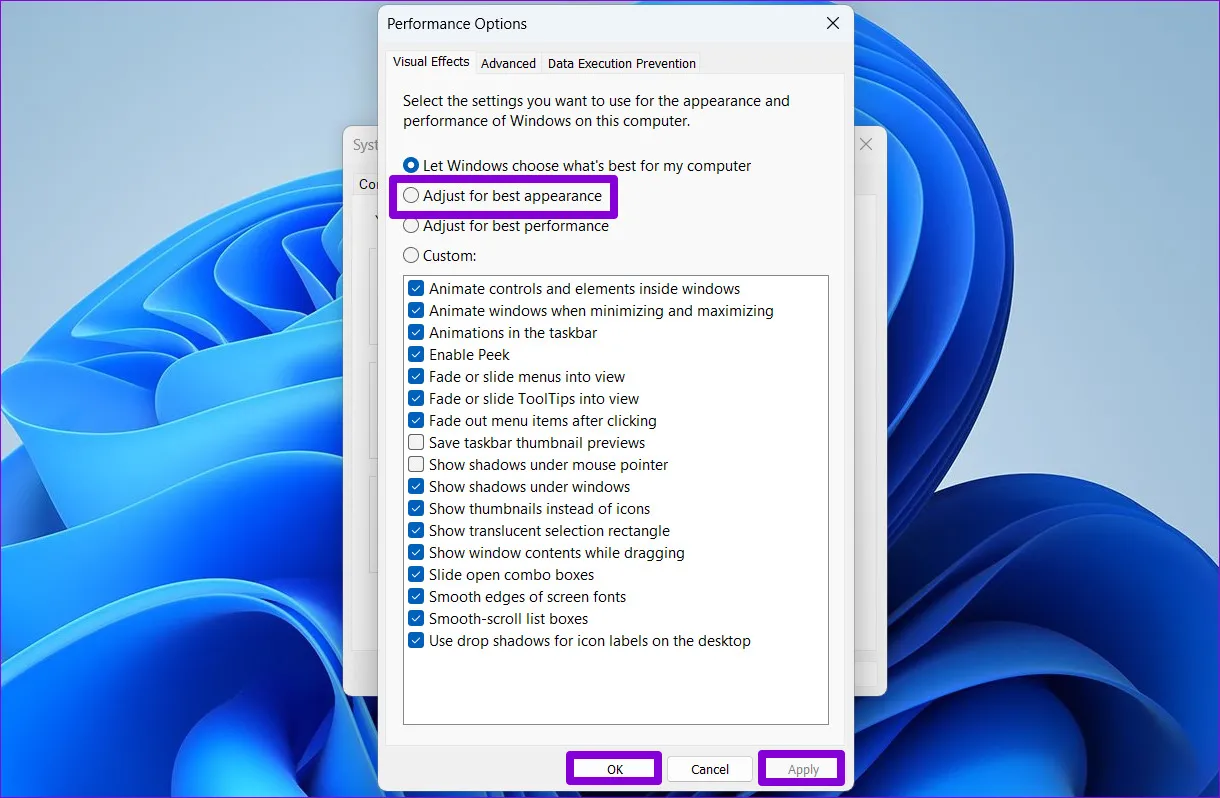Screen dimensions: 1220x798
Task: Confirm changes with the OK button
Action: [x=613, y=768]
